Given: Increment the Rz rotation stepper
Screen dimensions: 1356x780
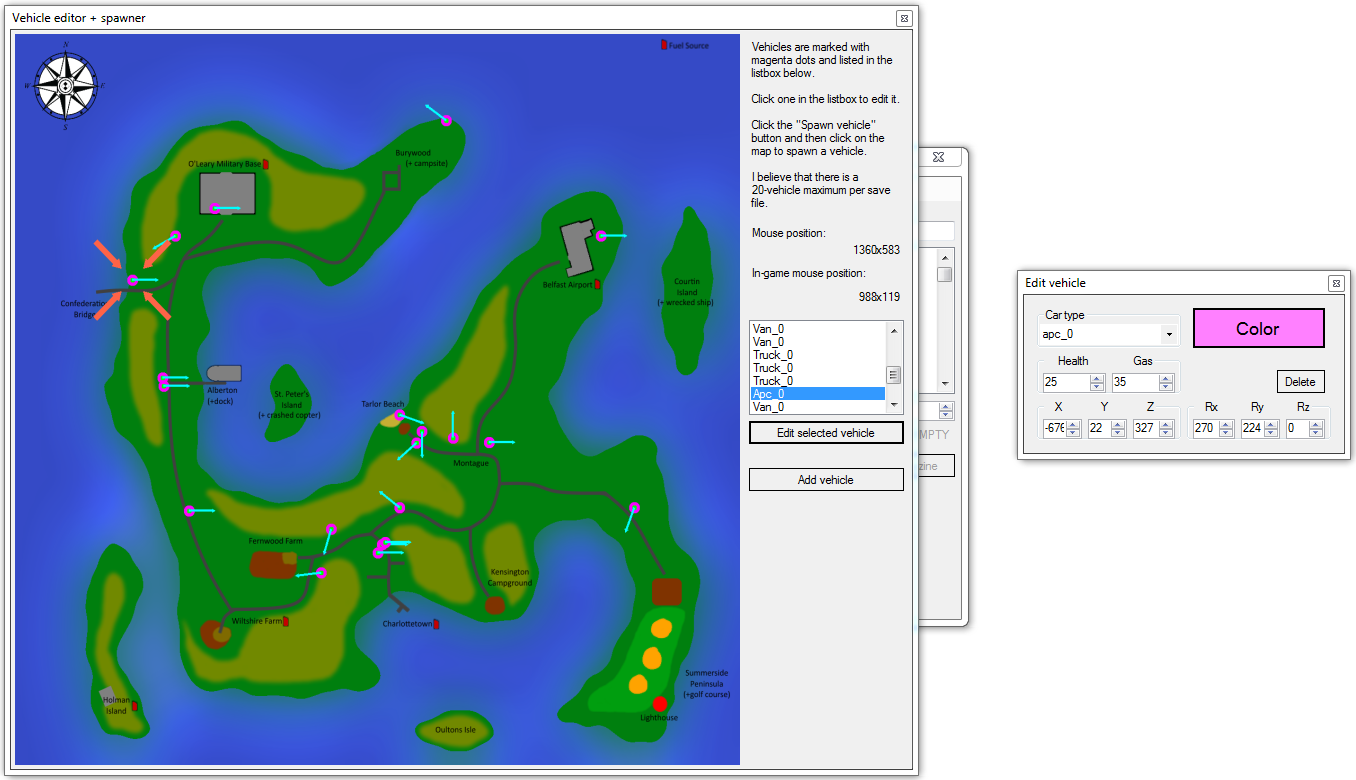Looking at the screenshot, I should coord(1318,424).
